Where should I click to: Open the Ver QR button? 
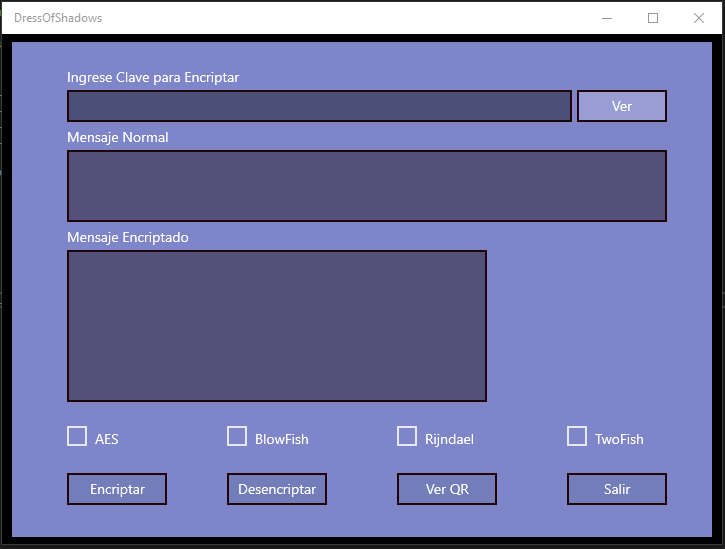pos(447,489)
